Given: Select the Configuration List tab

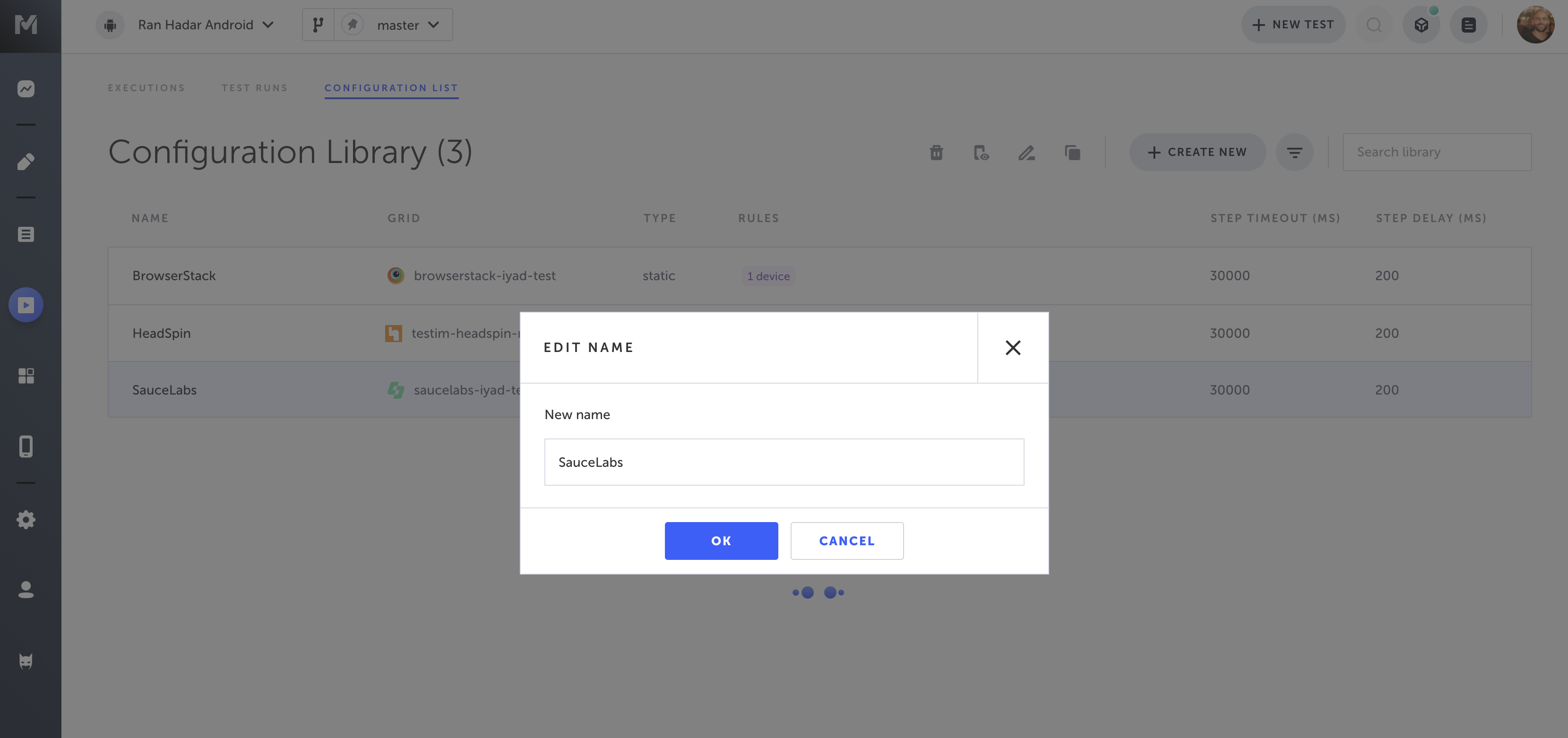Looking at the screenshot, I should pos(391,88).
